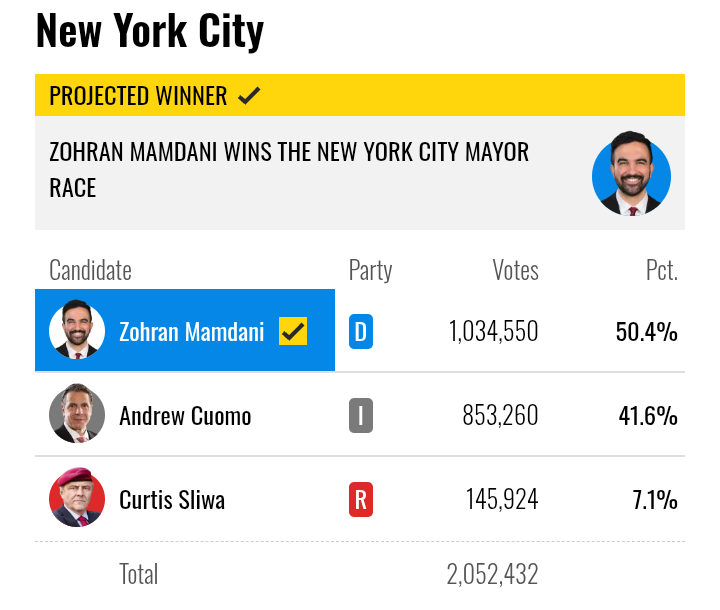Click the Party column header
The width and height of the screenshot is (720, 610).
pyautogui.click(x=370, y=270)
